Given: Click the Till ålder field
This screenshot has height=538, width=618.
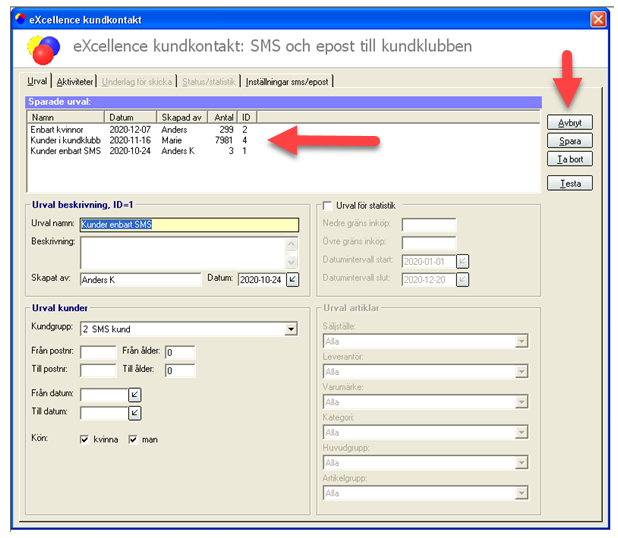Looking at the screenshot, I should pyautogui.click(x=180, y=370).
